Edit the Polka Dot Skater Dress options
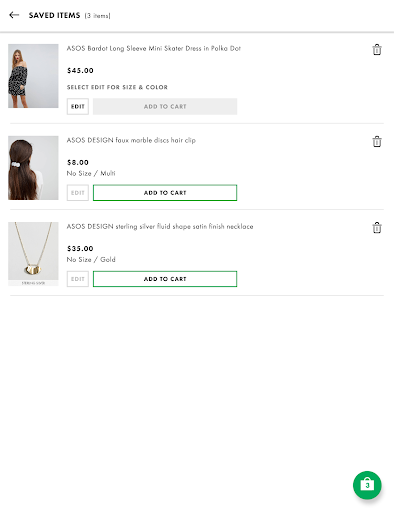 pos(78,106)
